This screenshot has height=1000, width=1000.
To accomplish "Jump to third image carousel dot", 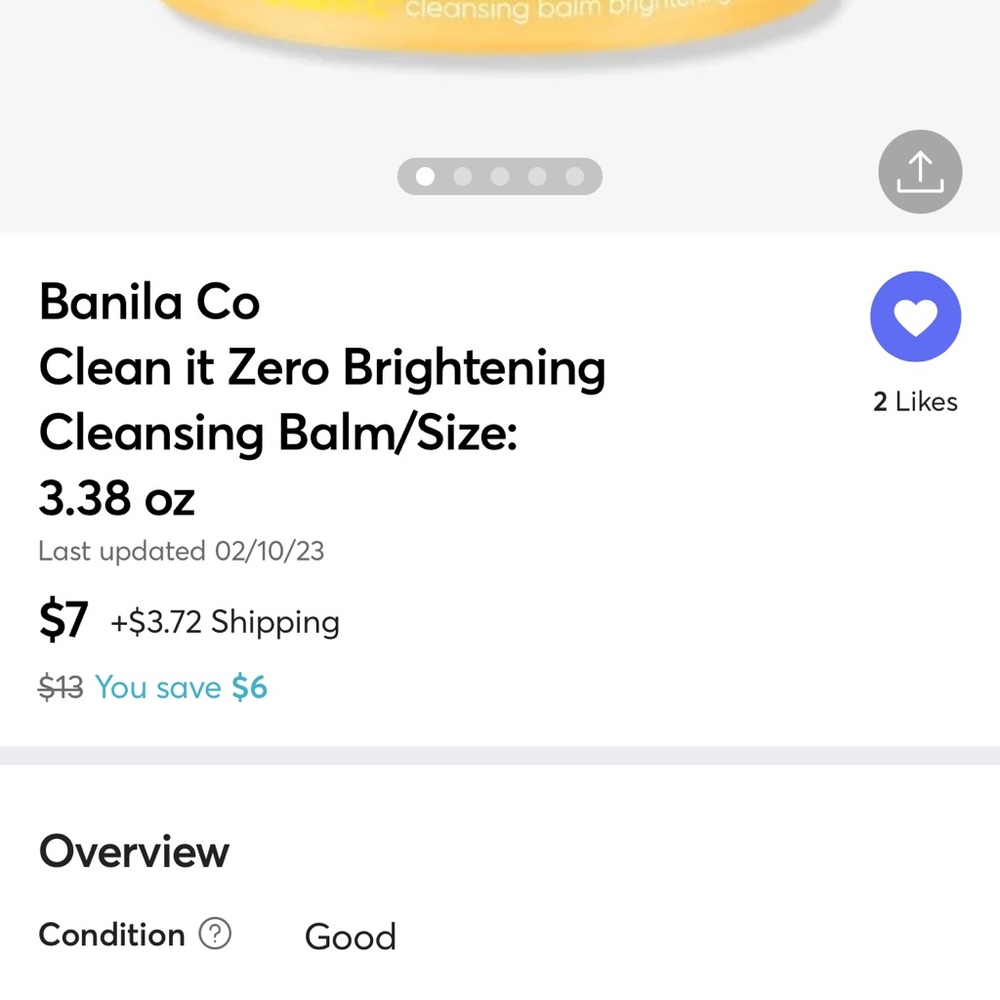I will 500,176.
